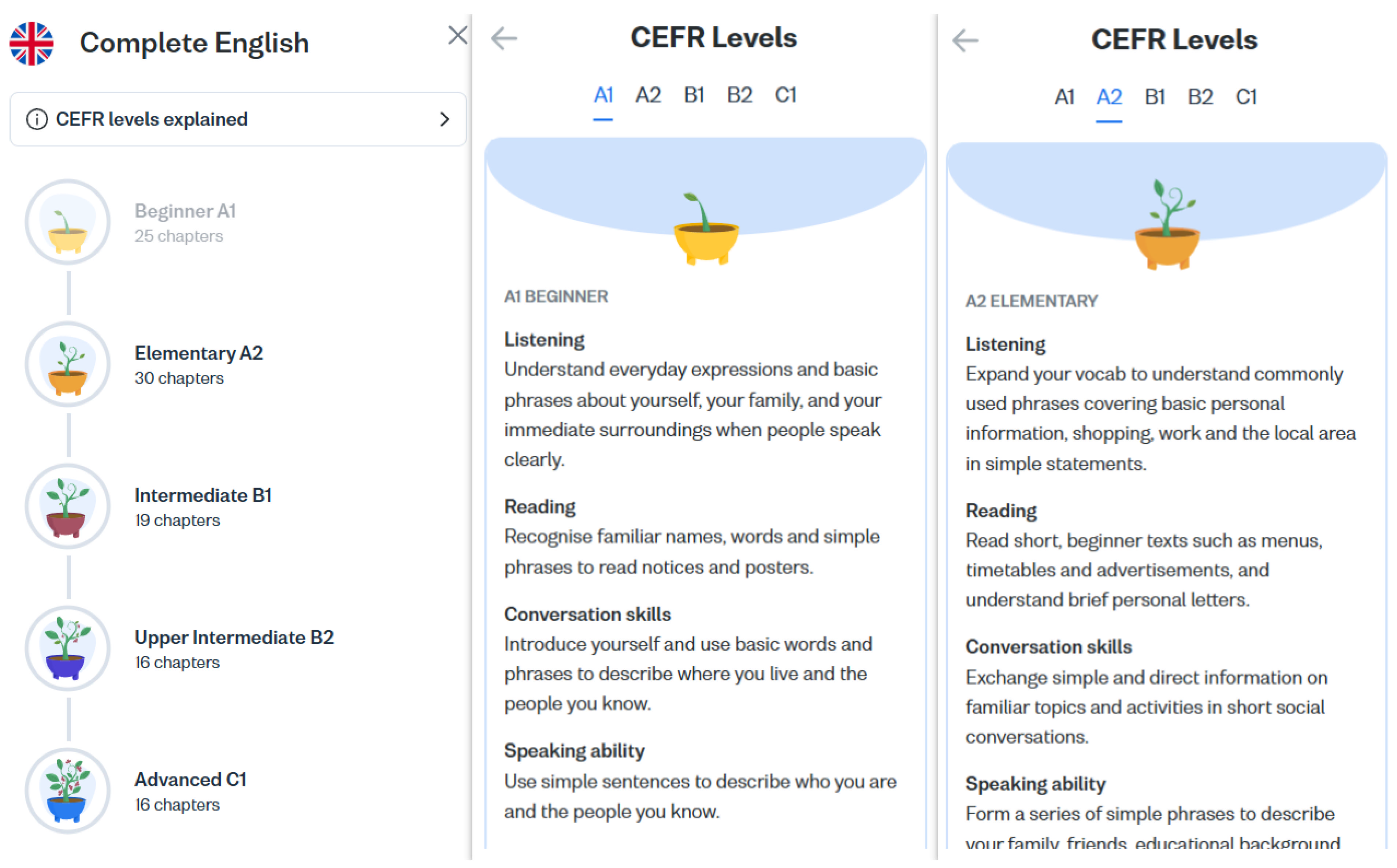Switch to the B1 tab in middle panel

pos(694,95)
